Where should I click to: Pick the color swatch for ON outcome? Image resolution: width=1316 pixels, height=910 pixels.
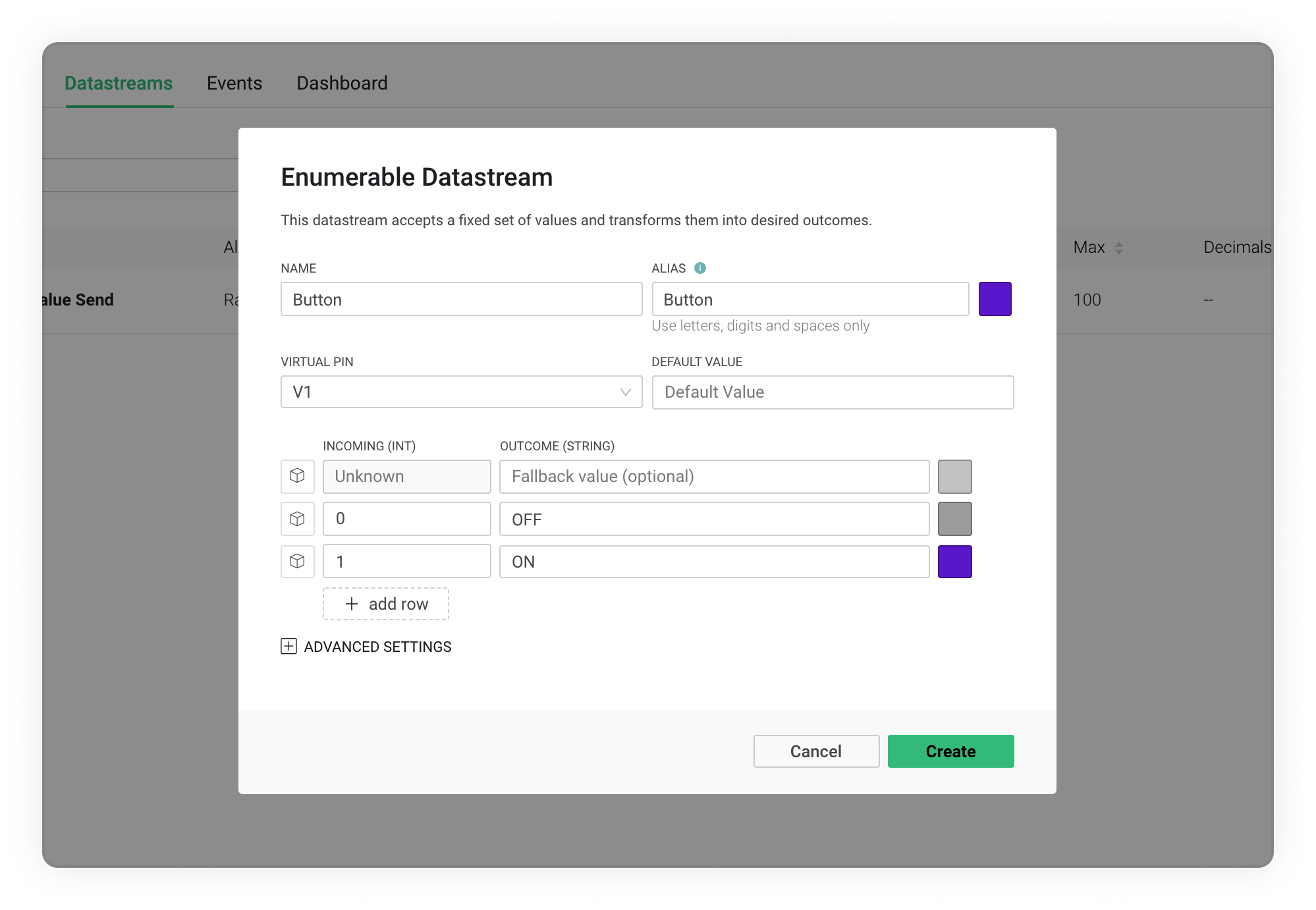(x=954, y=562)
